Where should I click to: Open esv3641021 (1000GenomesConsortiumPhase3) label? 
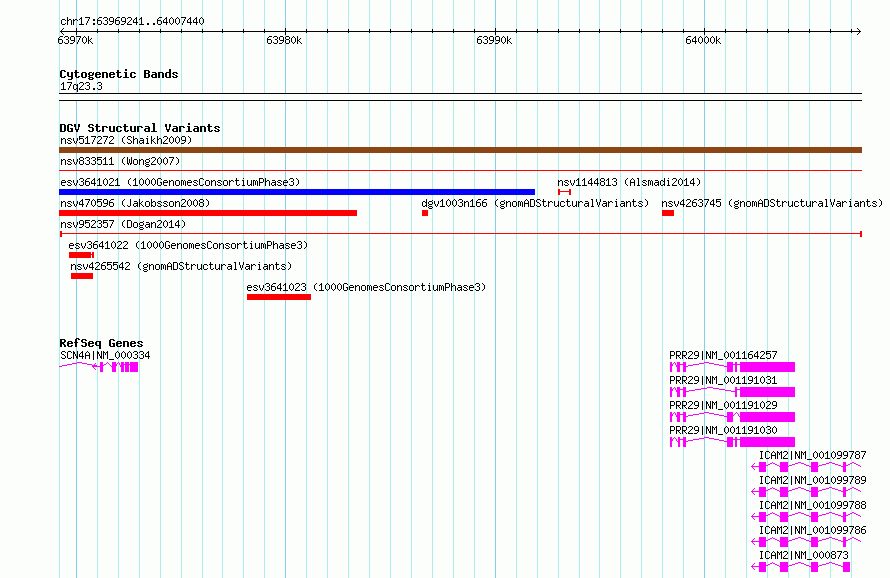pos(180,182)
